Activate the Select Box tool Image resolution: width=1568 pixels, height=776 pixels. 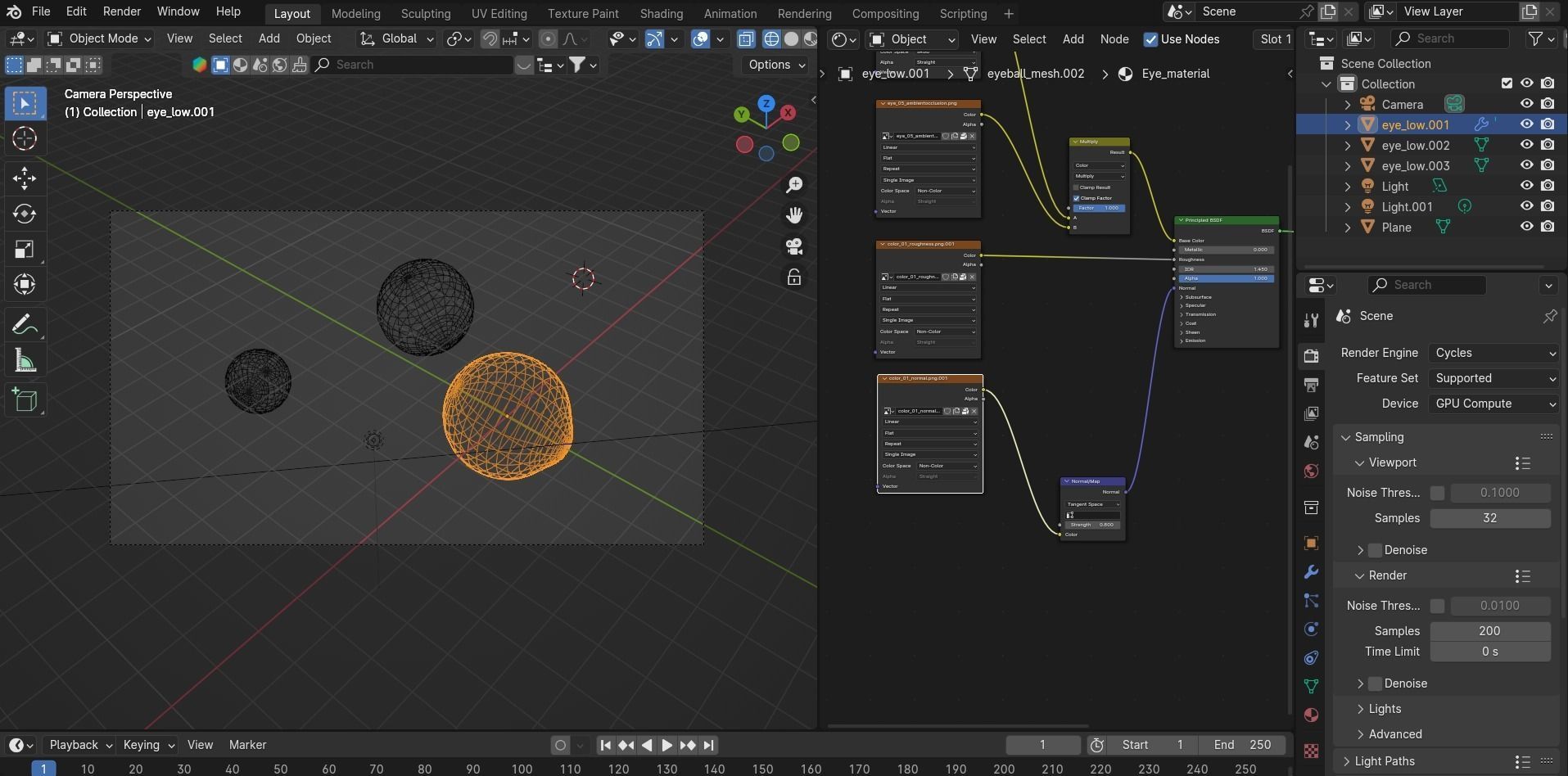(x=25, y=103)
